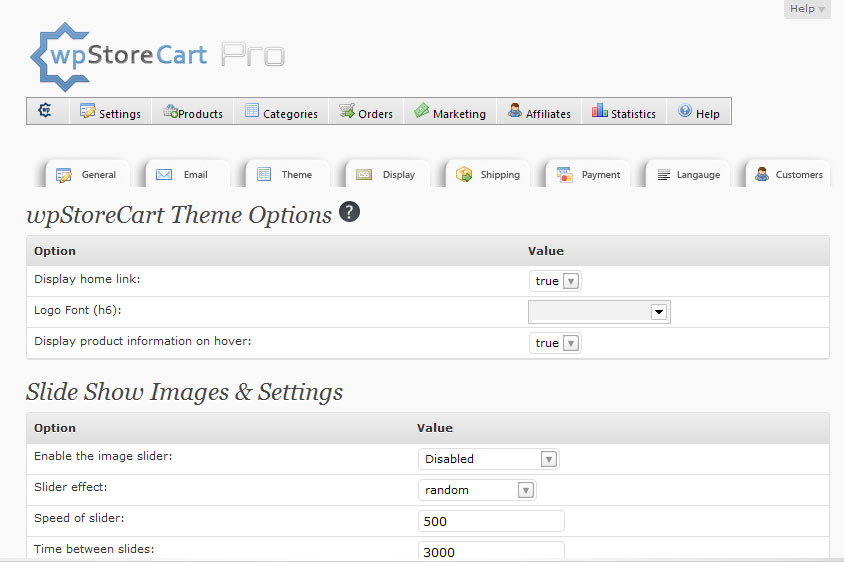This screenshot has width=844, height=562.
Task: Click the Langauge text lines icon
Action: tap(664, 175)
